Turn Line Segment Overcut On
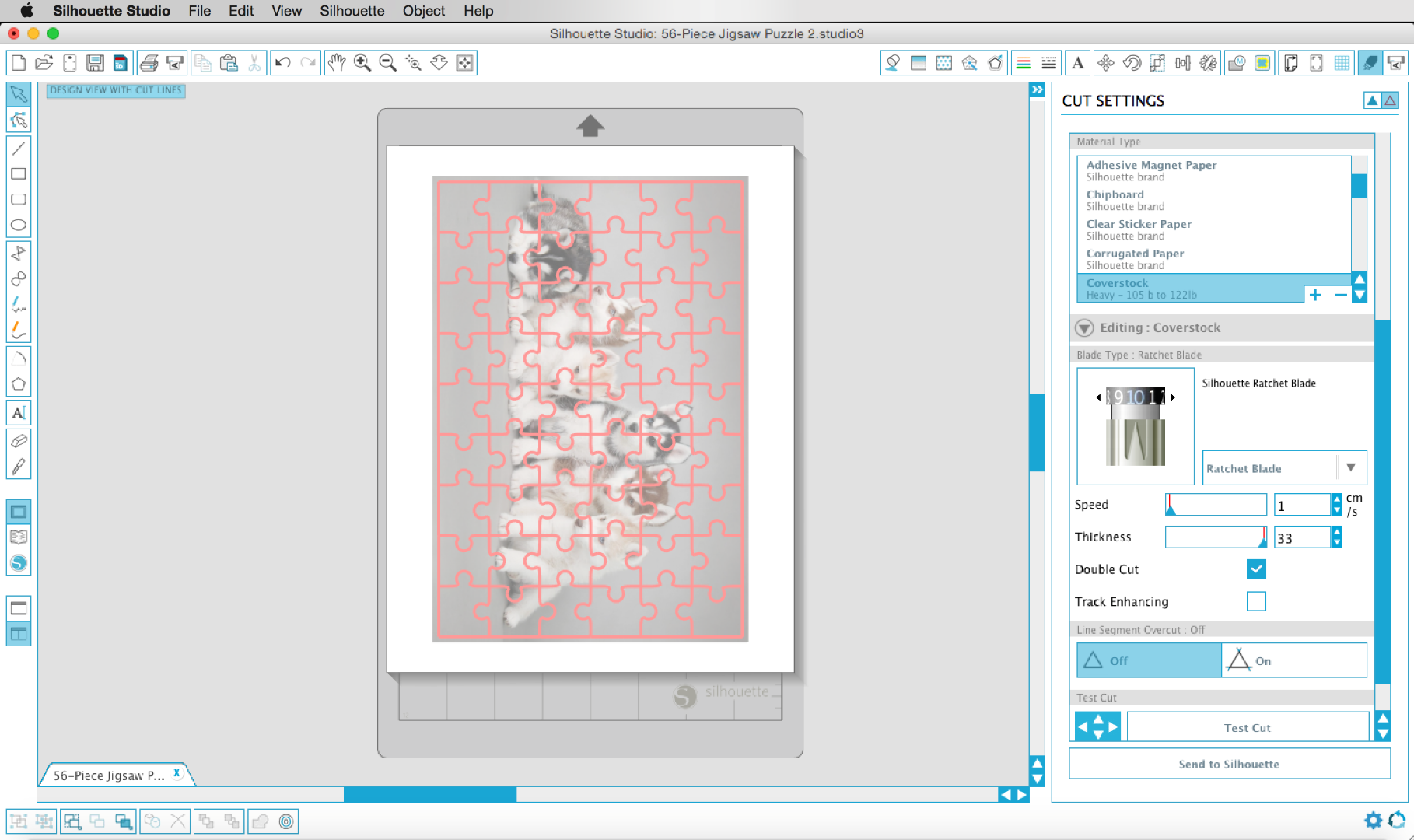Image resolution: width=1414 pixels, height=840 pixels. (1294, 660)
